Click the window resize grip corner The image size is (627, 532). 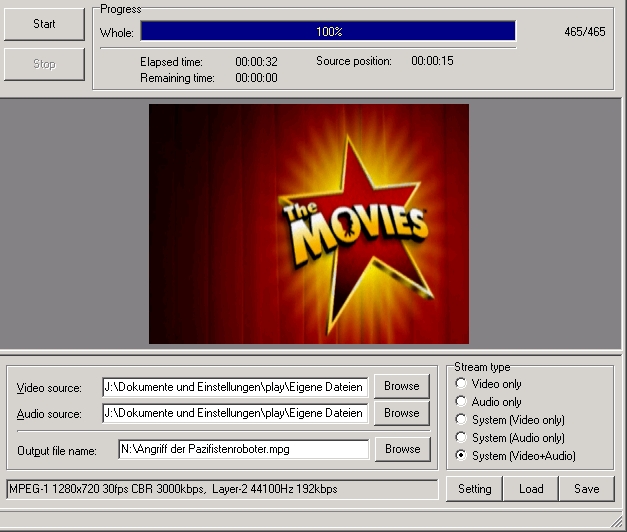pyautogui.click(x=617, y=522)
